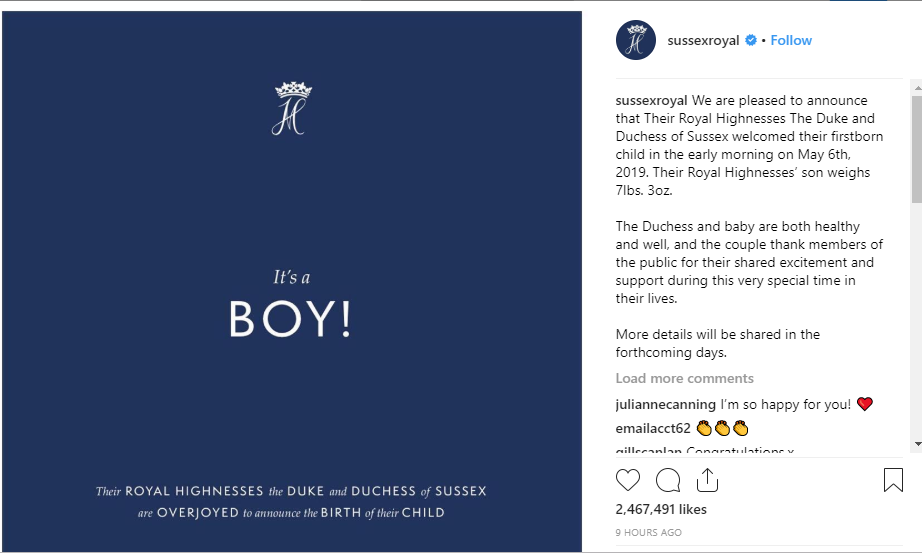Open the sussexroyal profile avatar
The height and width of the screenshot is (556, 922).
(636, 40)
